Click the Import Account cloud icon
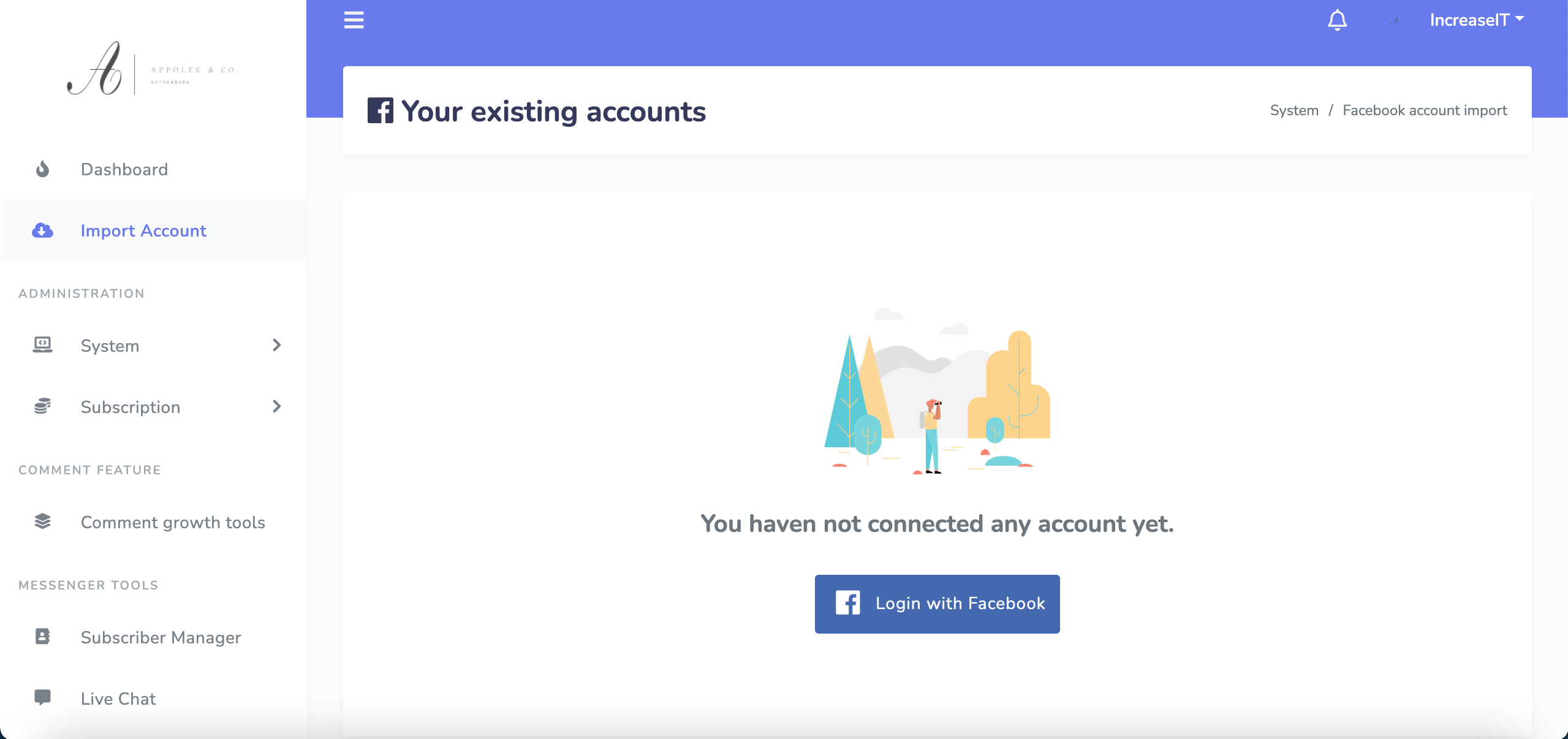 pos(42,230)
